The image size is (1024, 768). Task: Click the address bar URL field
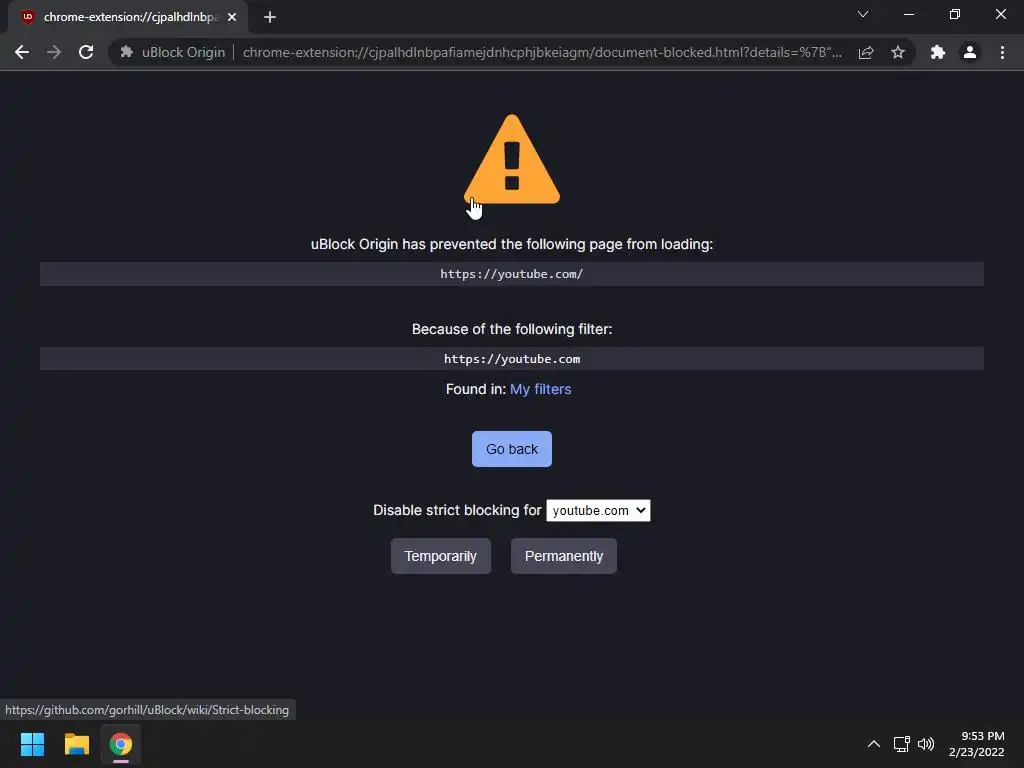[x=542, y=52]
